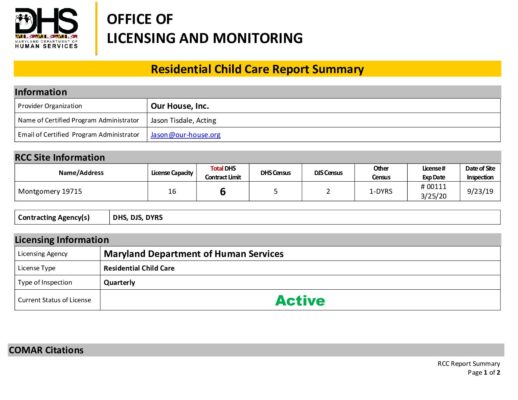Click the 'Type of Inspection' label
The height and width of the screenshot is (400, 518).
pos(45,282)
